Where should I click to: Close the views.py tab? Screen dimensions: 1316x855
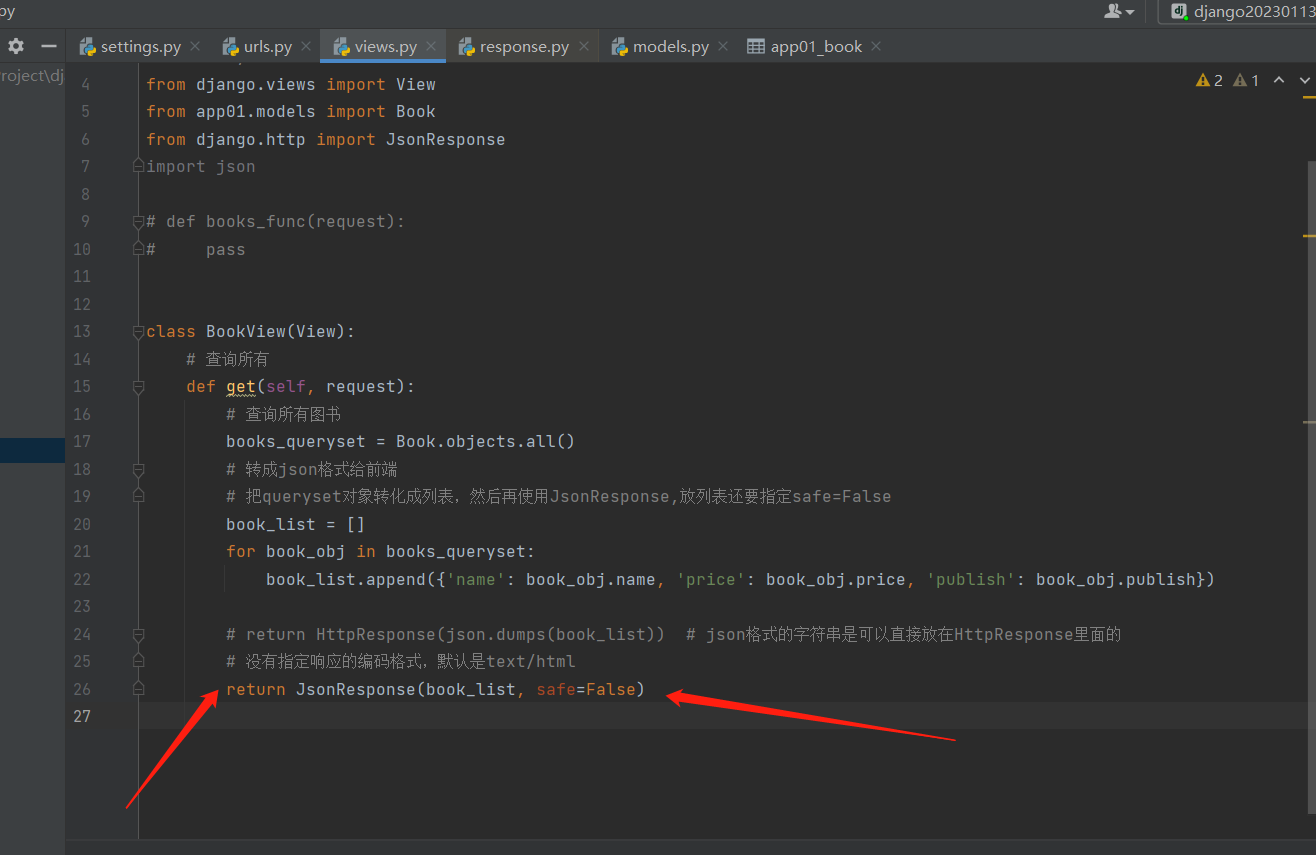coord(431,46)
